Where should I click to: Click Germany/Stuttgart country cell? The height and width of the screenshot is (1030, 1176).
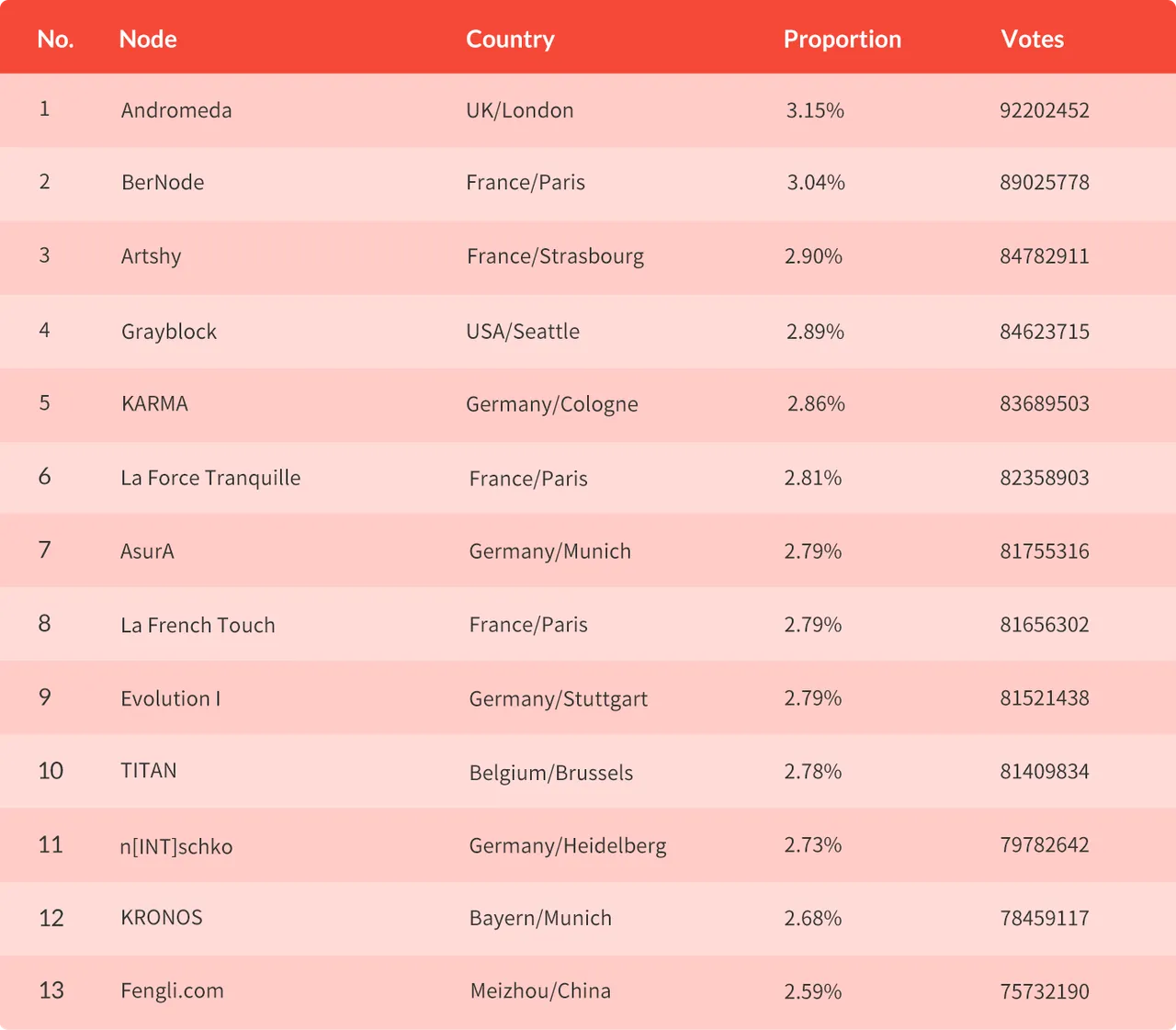click(x=558, y=699)
